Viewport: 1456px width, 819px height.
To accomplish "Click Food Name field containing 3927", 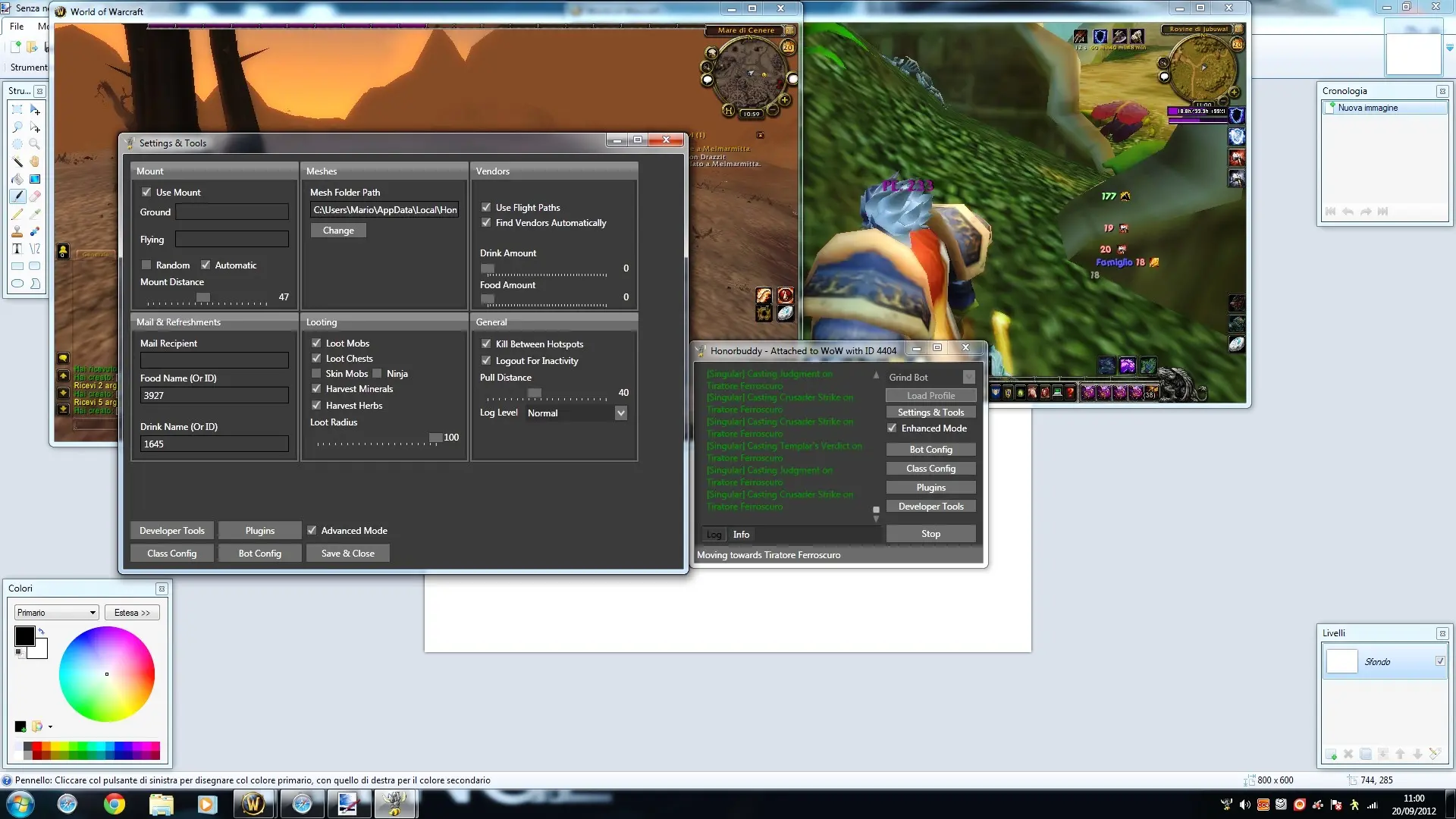I will point(215,395).
